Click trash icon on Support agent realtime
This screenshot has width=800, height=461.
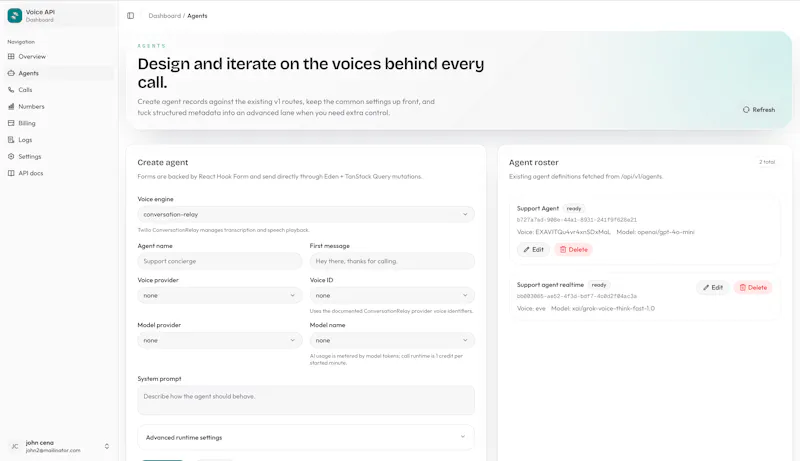[x=743, y=288]
